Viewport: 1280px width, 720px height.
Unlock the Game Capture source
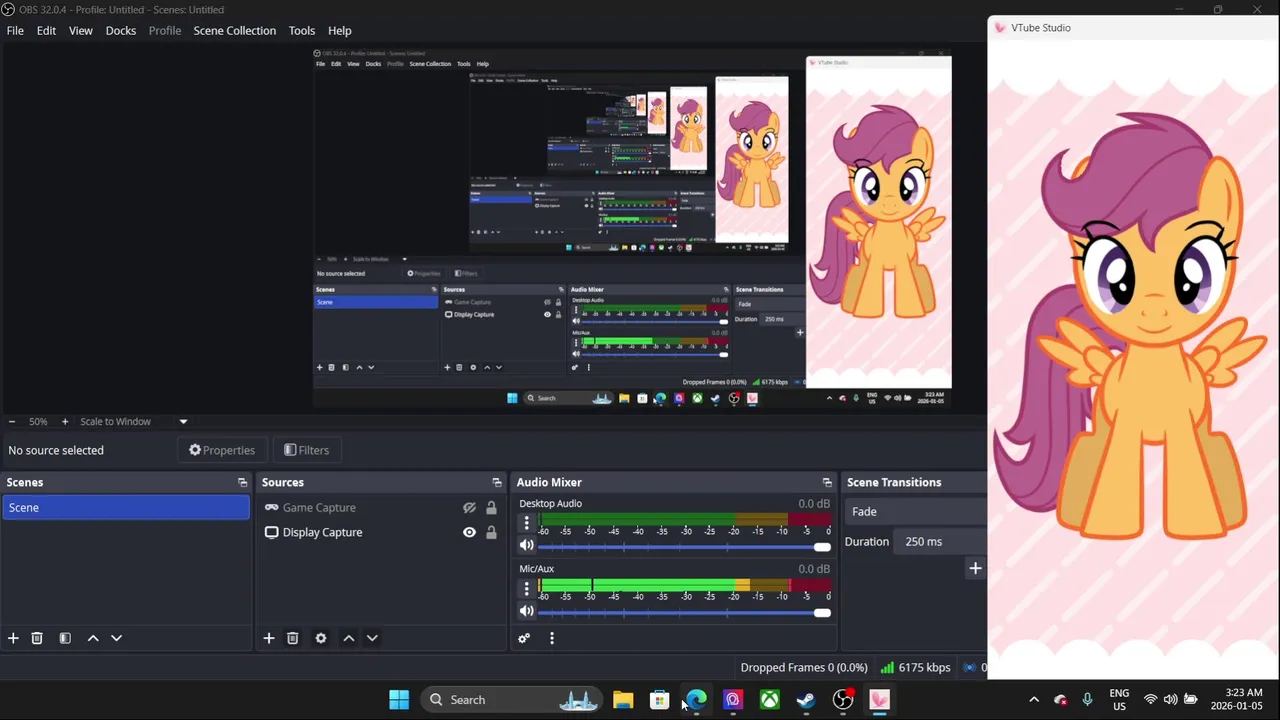491,508
